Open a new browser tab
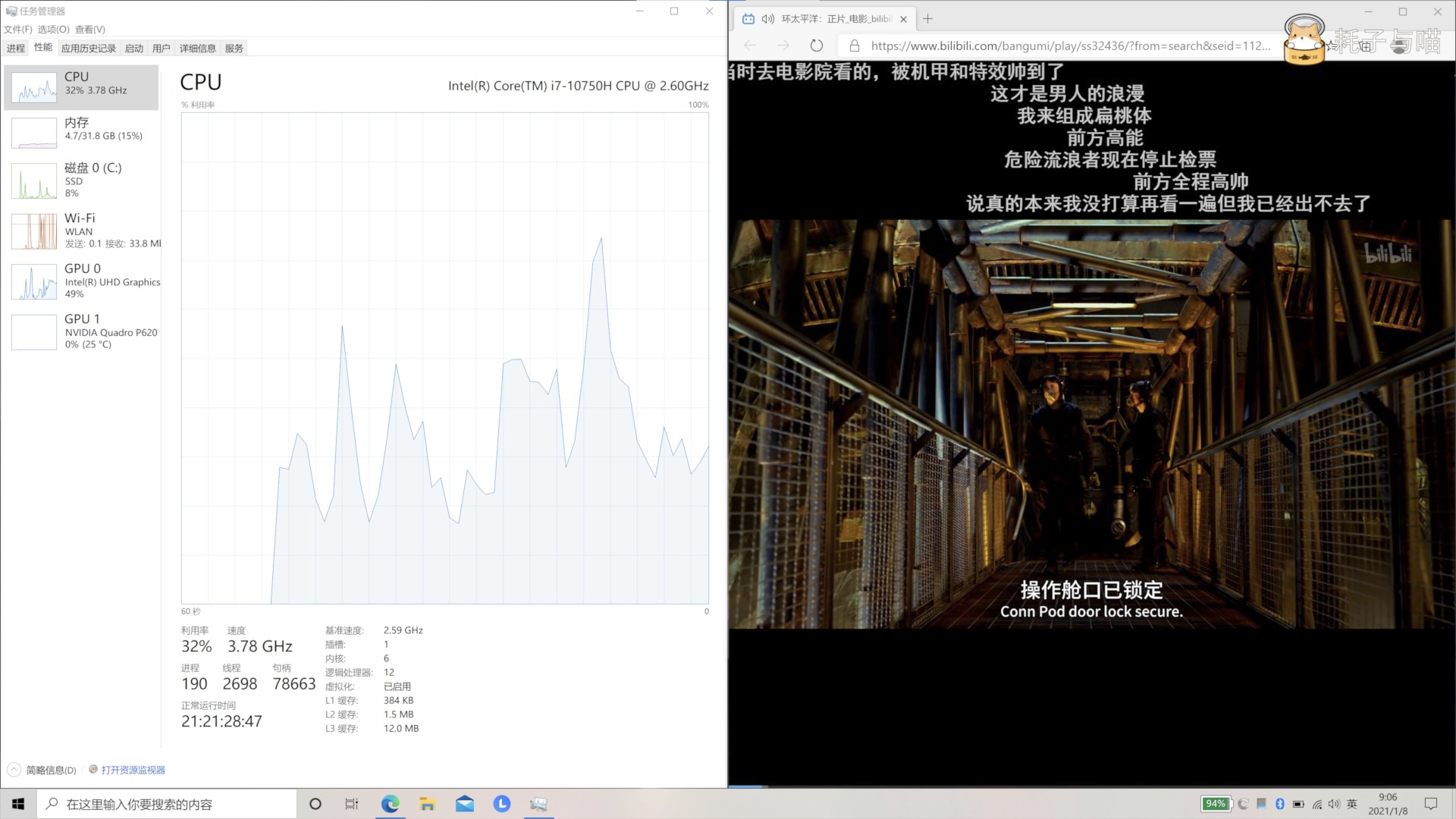Screen dimensions: 1456x819 pyautogui.click(x=927, y=19)
